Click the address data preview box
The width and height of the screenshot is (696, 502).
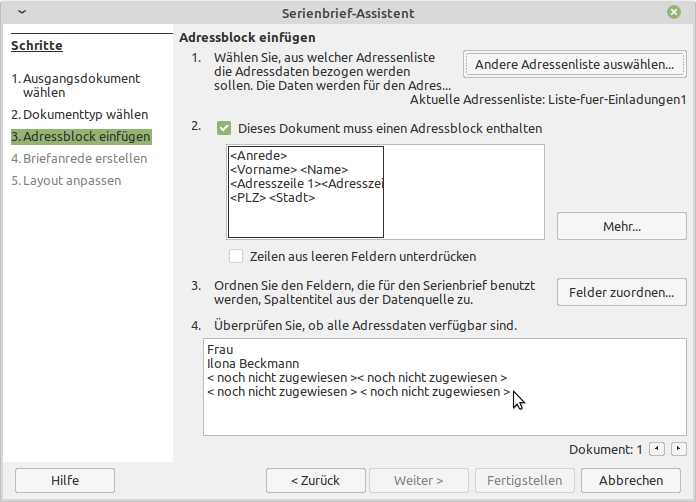pyautogui.click(x=445, y=387)
